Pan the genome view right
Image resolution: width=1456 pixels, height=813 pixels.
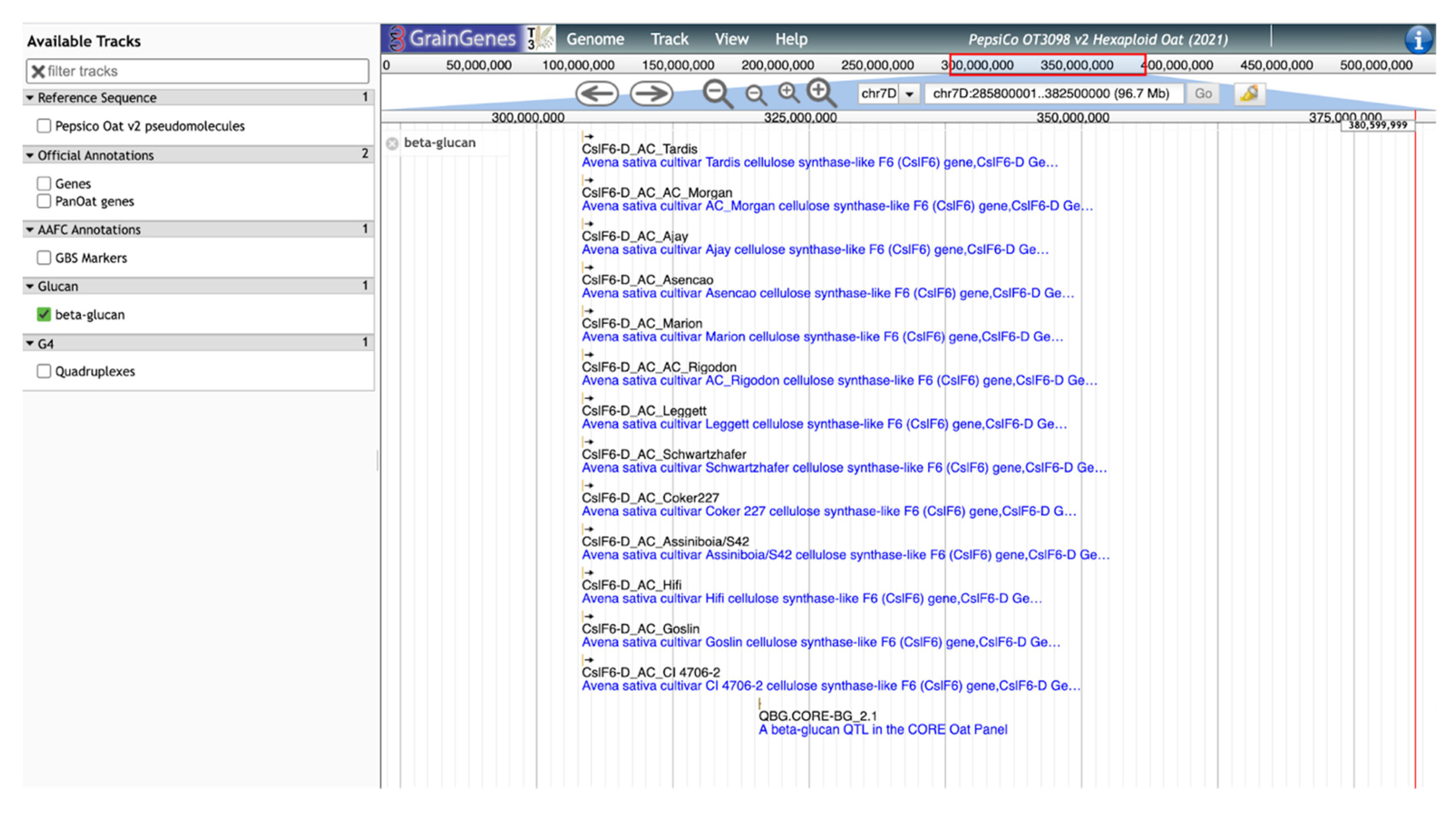click(x=651, y=93)
